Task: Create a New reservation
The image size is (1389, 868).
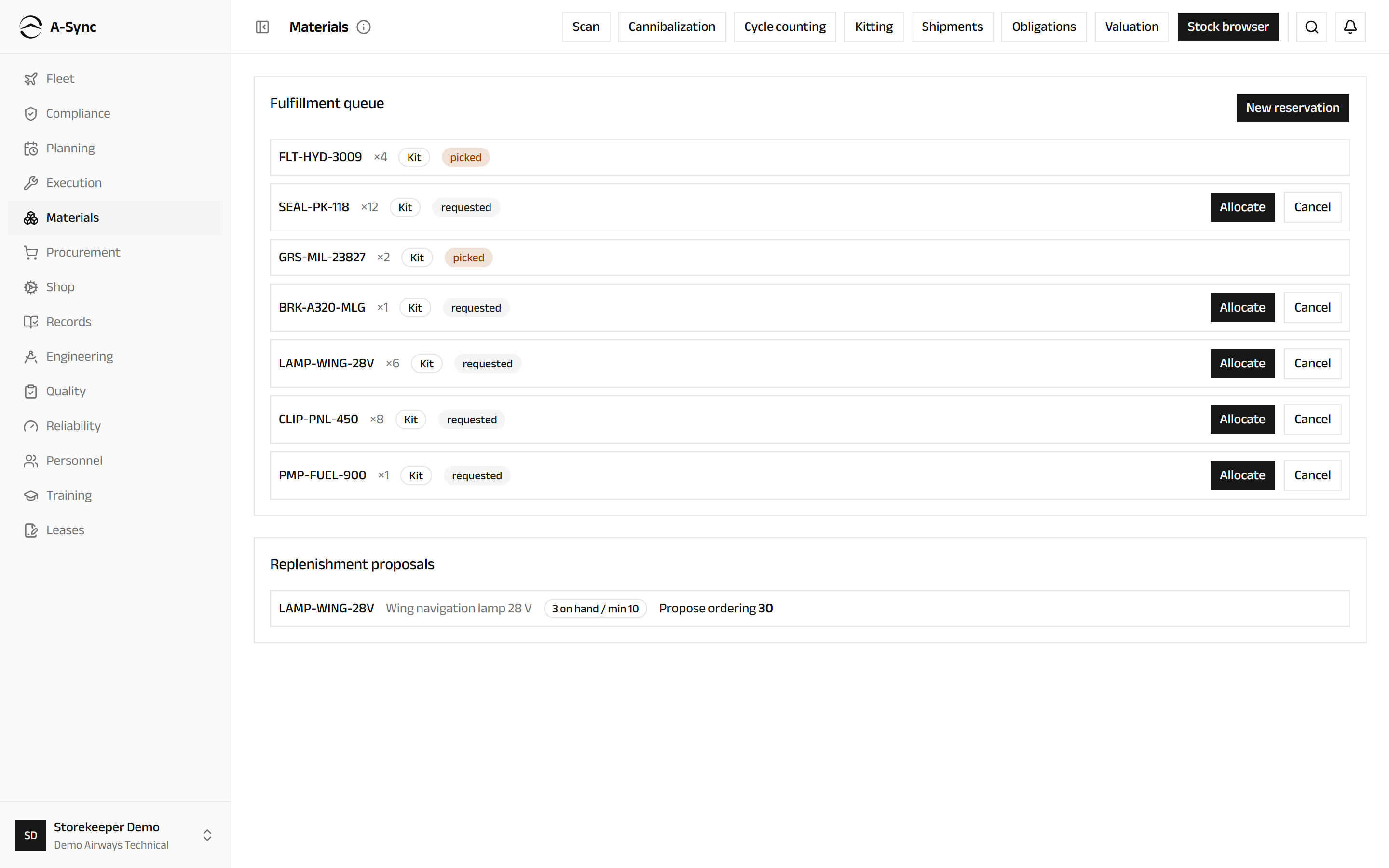Action: [x=1293, y=108]
